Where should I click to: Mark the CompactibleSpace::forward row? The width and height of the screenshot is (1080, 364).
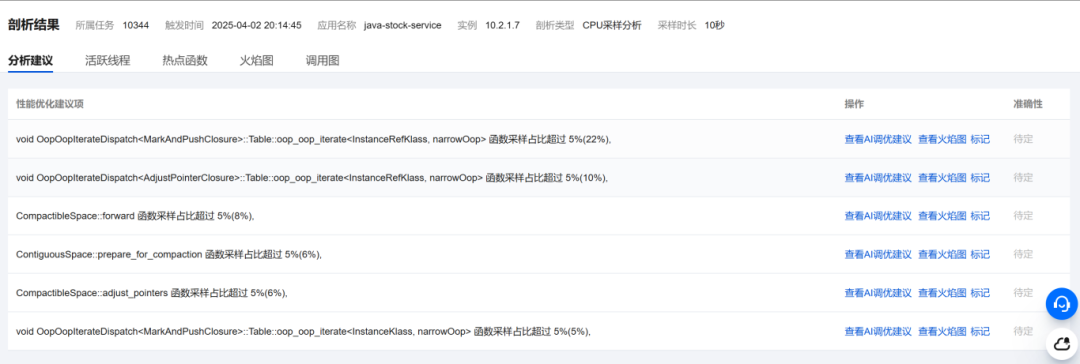click(980, 216)
